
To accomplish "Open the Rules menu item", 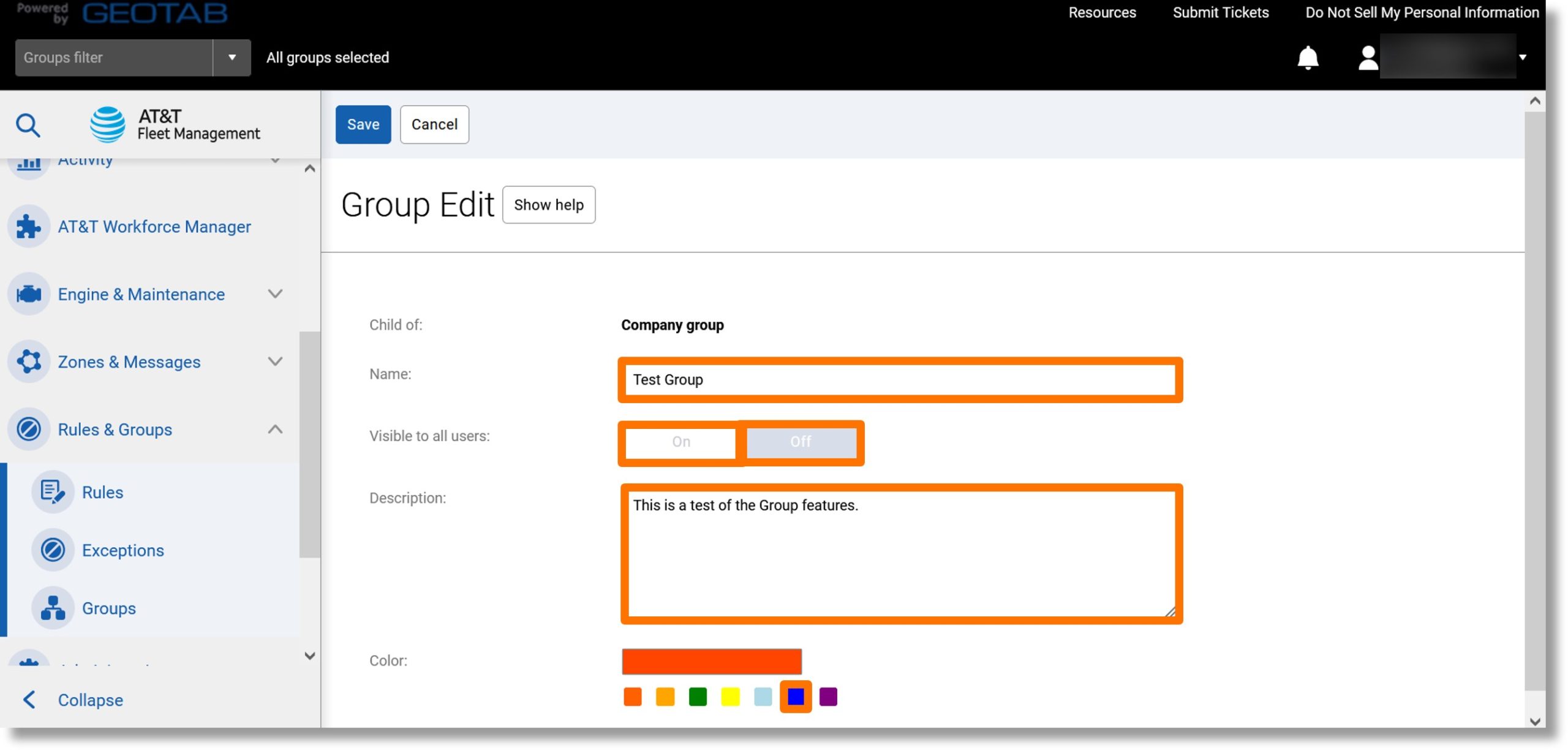I will (x=102, y=492).
